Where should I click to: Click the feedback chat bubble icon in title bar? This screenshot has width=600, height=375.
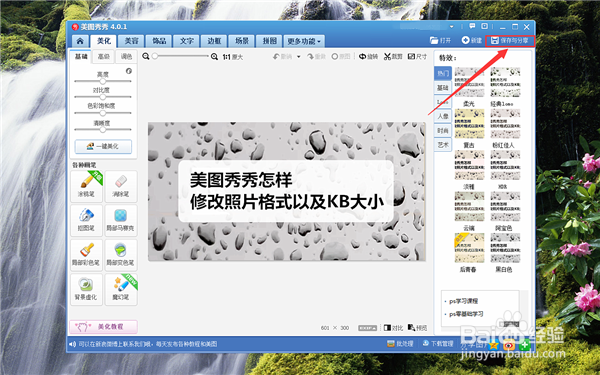click(x=472, y=26)
